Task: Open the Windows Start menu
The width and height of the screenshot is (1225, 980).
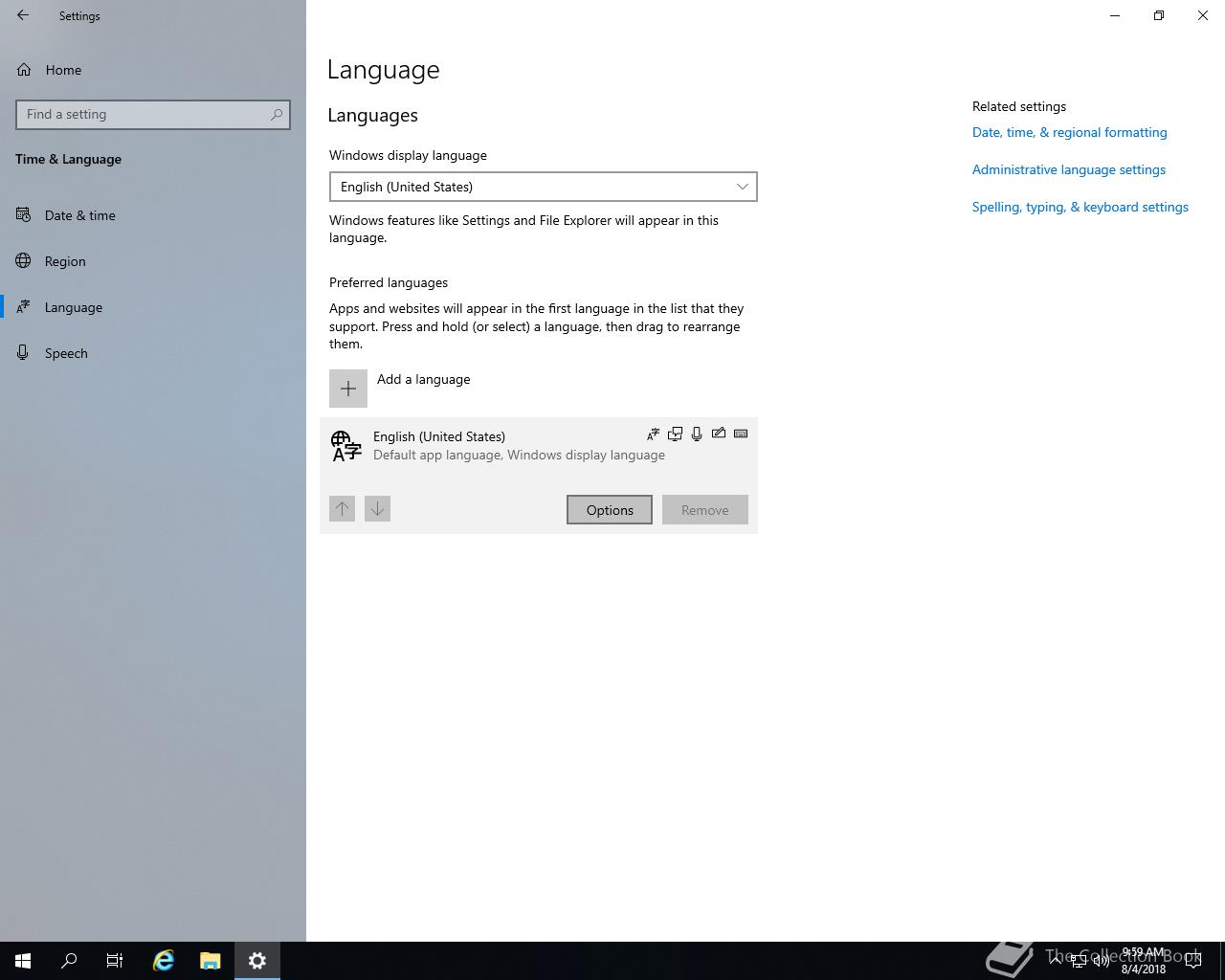Action: 23,961
